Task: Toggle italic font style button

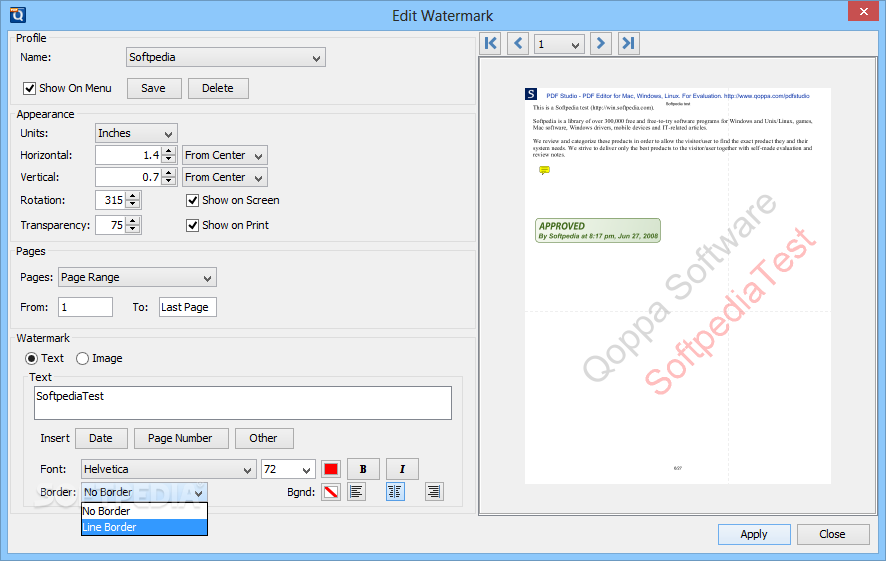Action: [x=402, y=469]
